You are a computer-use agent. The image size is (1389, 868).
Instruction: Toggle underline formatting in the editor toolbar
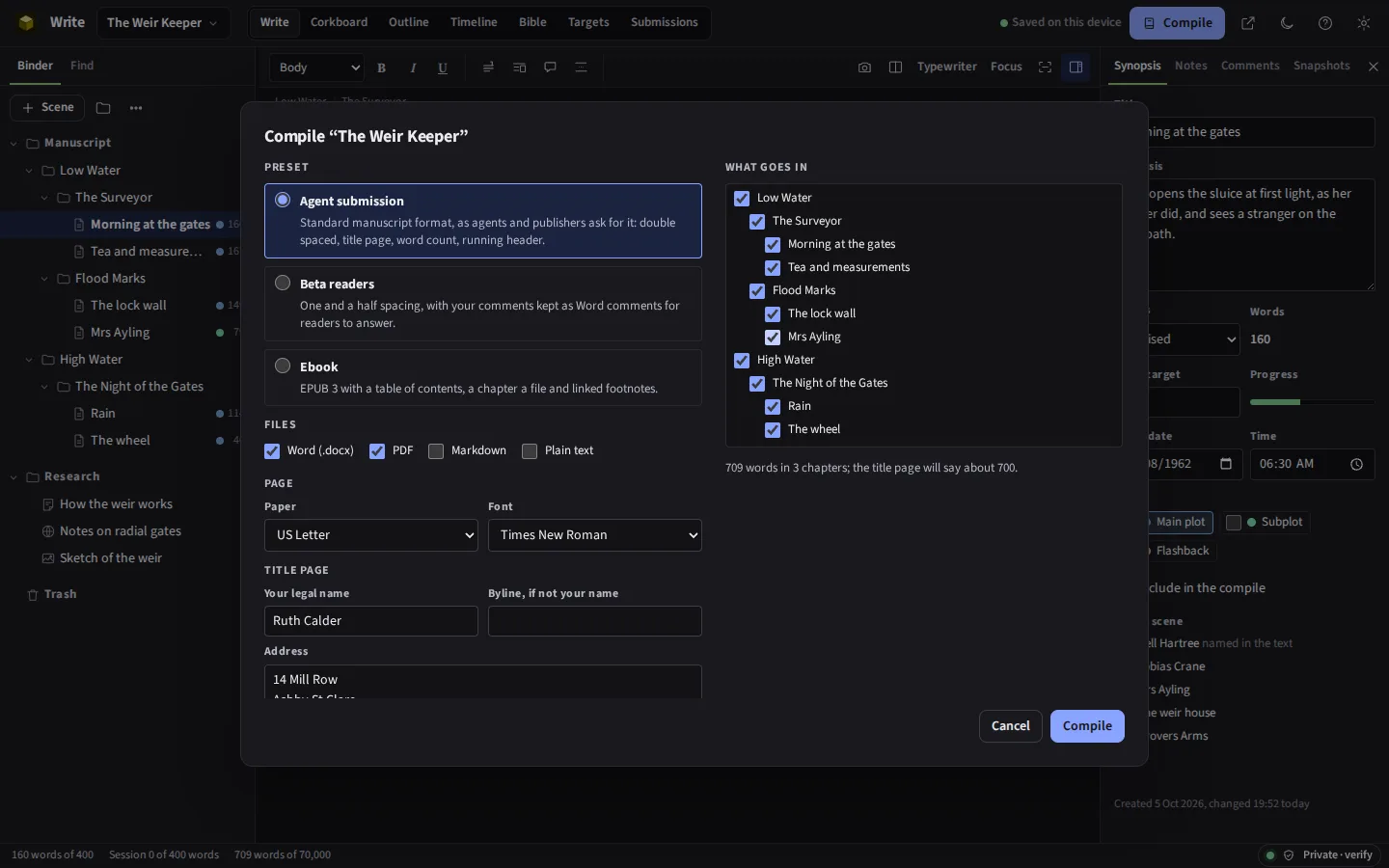coord(443,68)
